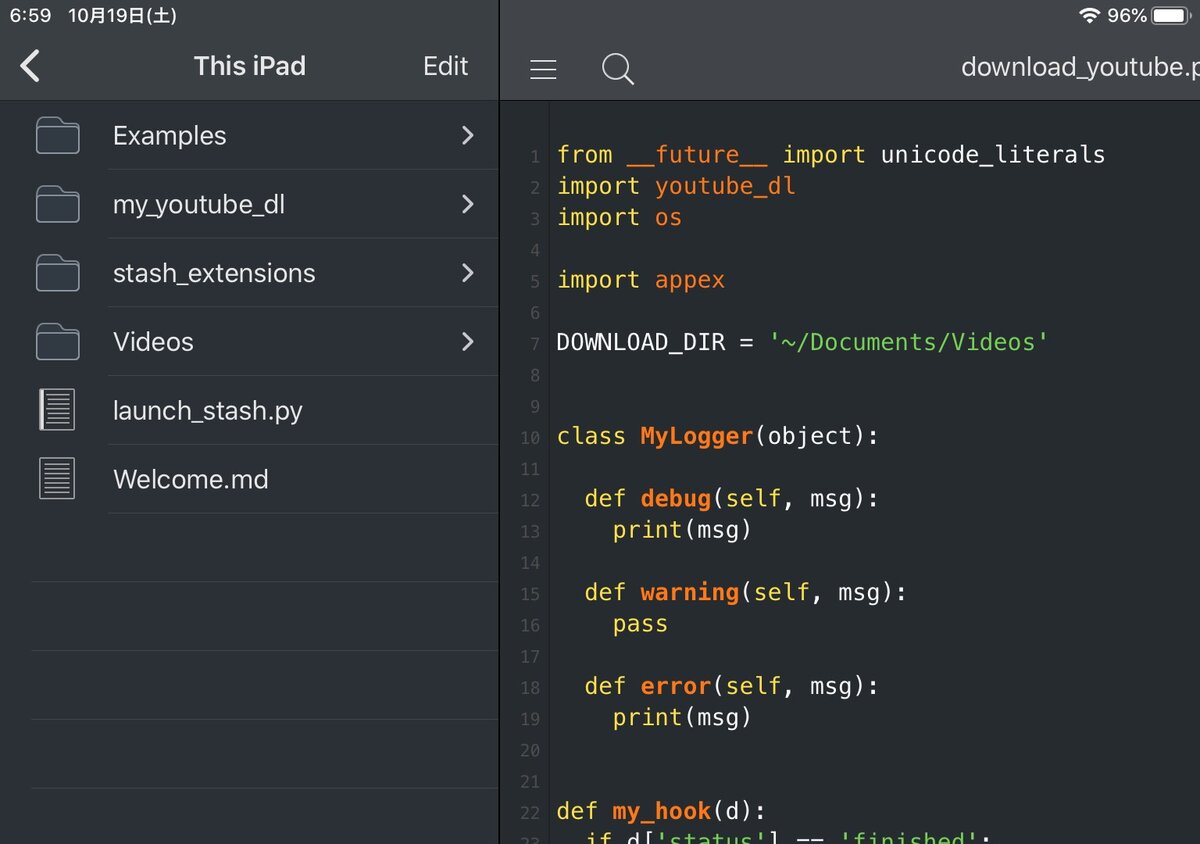Open the hamburger menu in the editor
The width and height of the screenshot is (1200, 844).
click(x=543, y=69)
